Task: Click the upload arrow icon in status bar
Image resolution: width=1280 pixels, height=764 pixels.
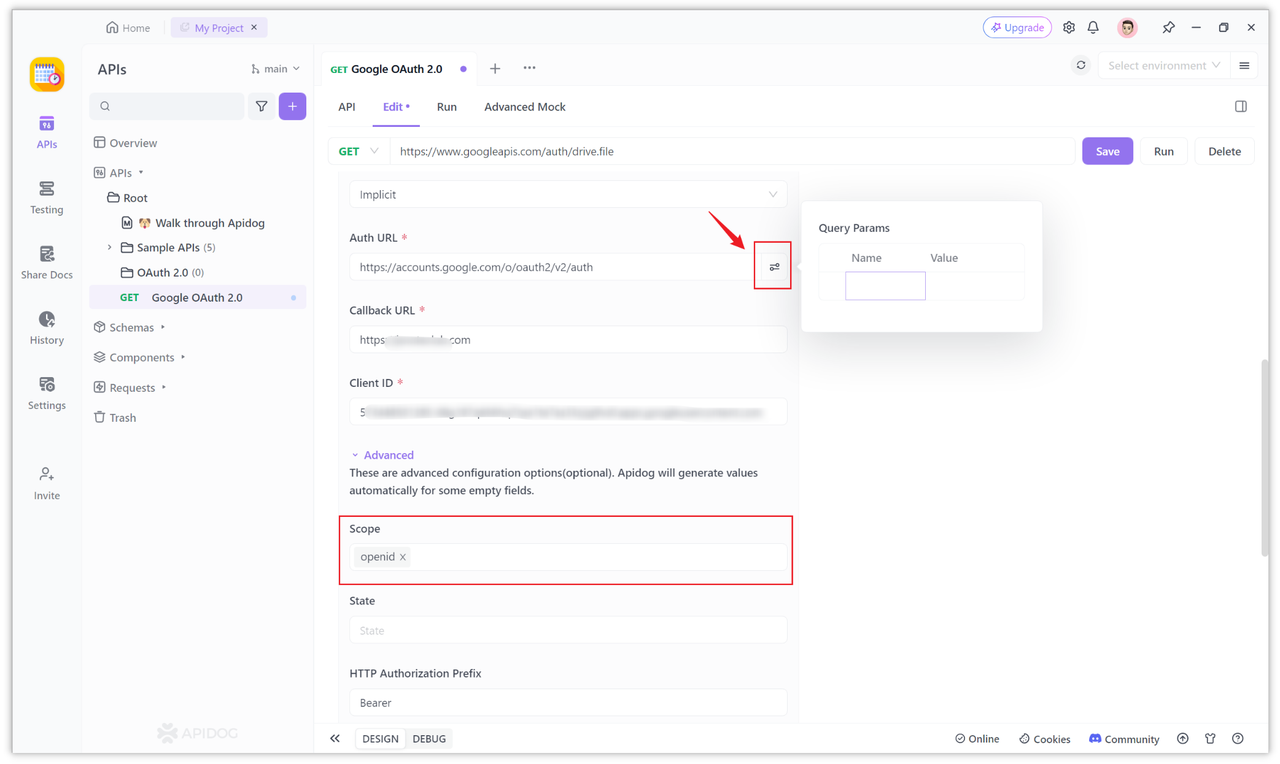Action: 1183,739
